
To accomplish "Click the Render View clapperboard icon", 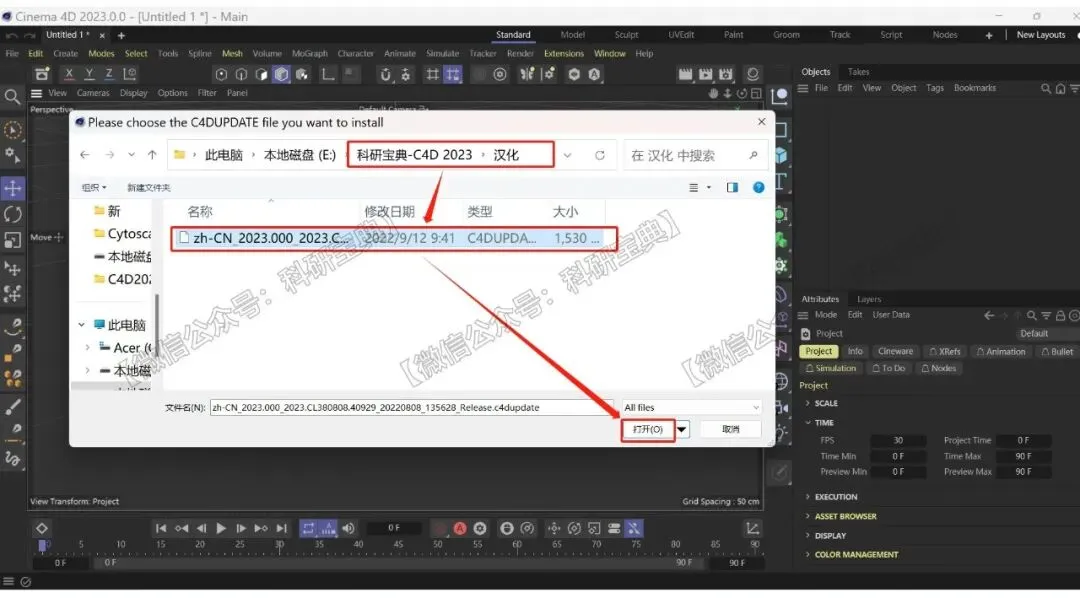I will [x=685, y=74].
